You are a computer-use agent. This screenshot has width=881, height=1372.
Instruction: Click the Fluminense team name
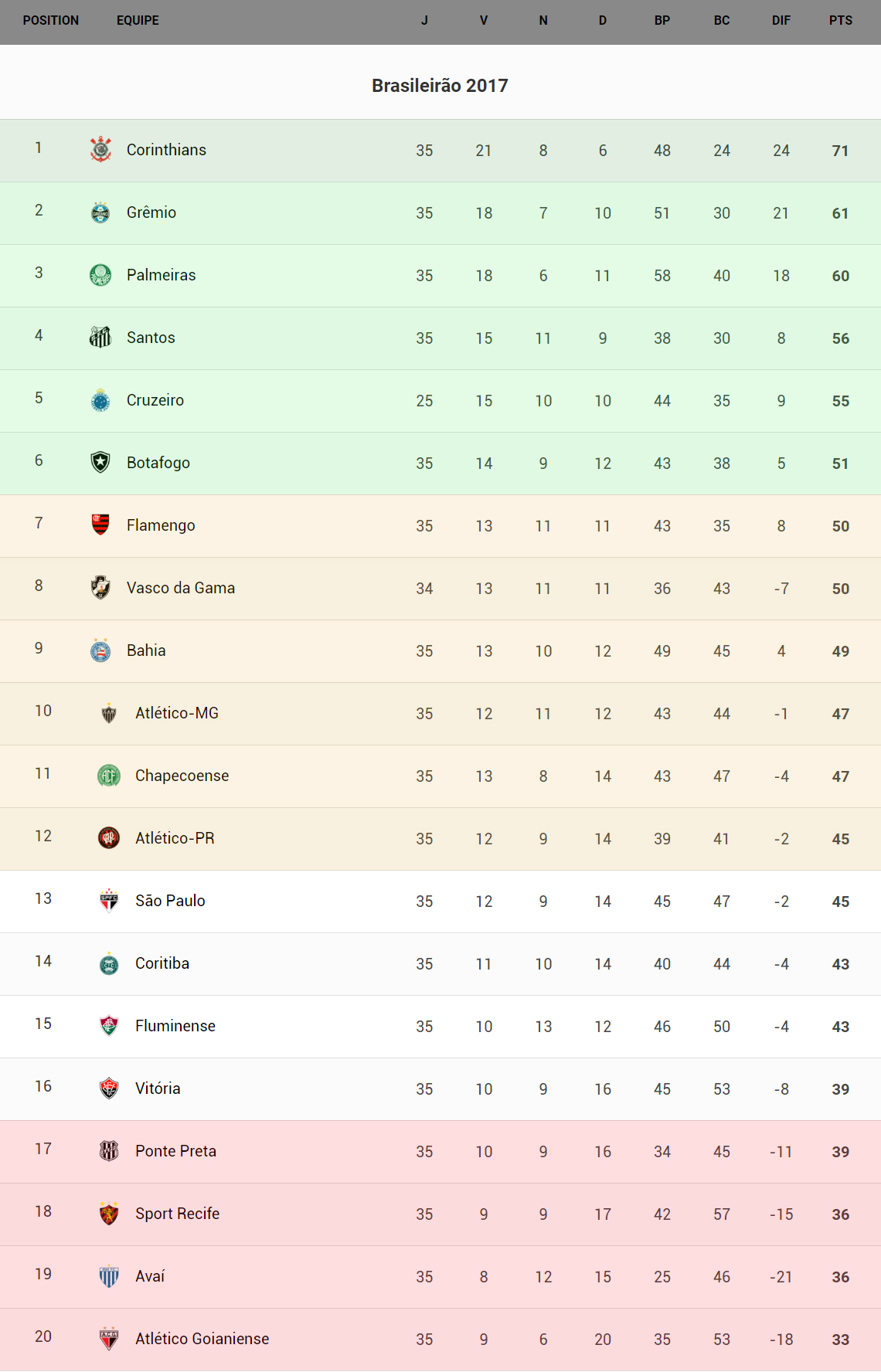(175, 1026)
